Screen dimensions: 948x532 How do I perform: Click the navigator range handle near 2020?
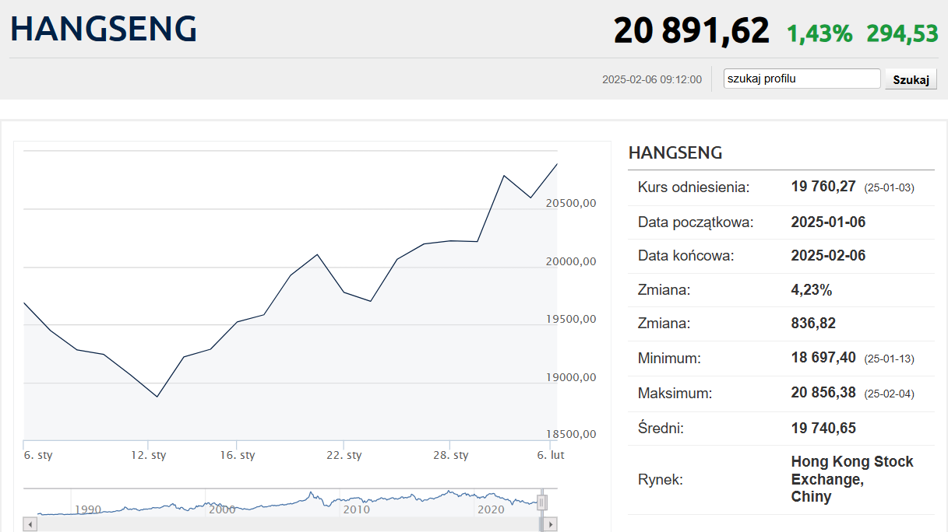click(x=542, y=502)
